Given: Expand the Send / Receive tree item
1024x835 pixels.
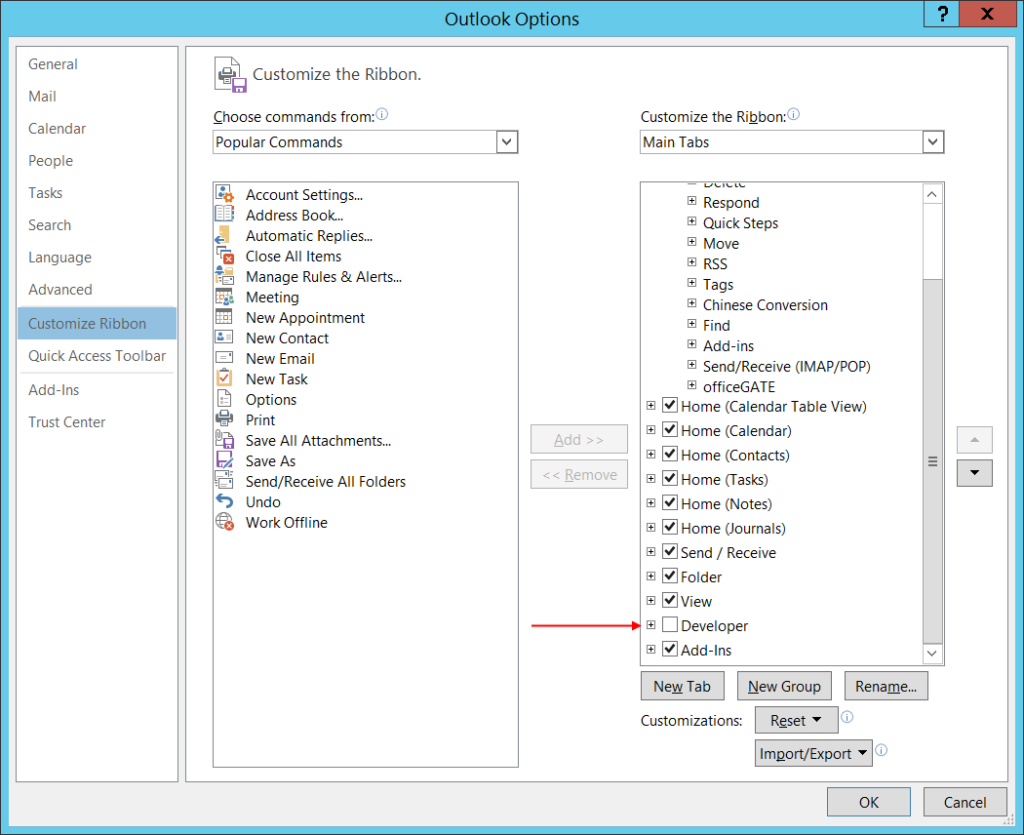Looking at the screenshot, I should (x=650, y=551).
